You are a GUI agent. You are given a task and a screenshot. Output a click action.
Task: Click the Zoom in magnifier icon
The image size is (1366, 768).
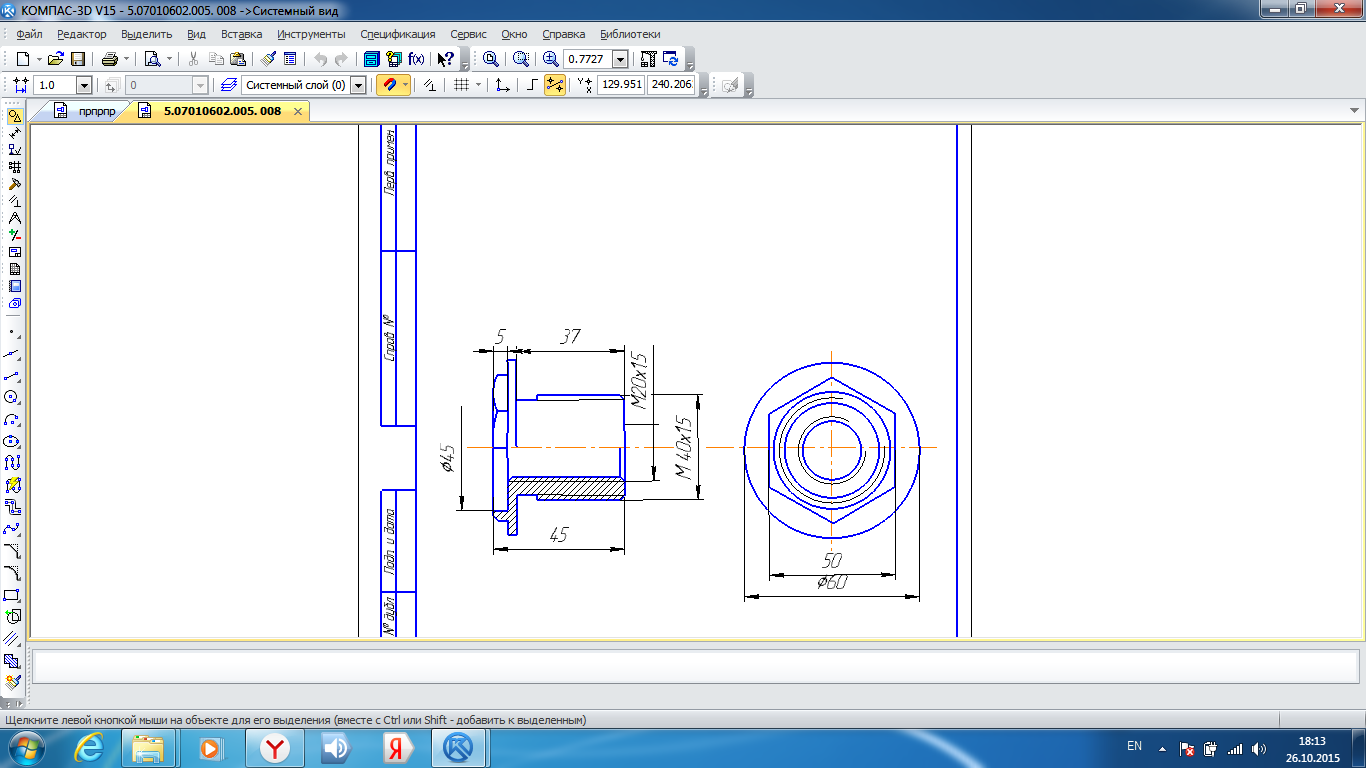[551, 59]
